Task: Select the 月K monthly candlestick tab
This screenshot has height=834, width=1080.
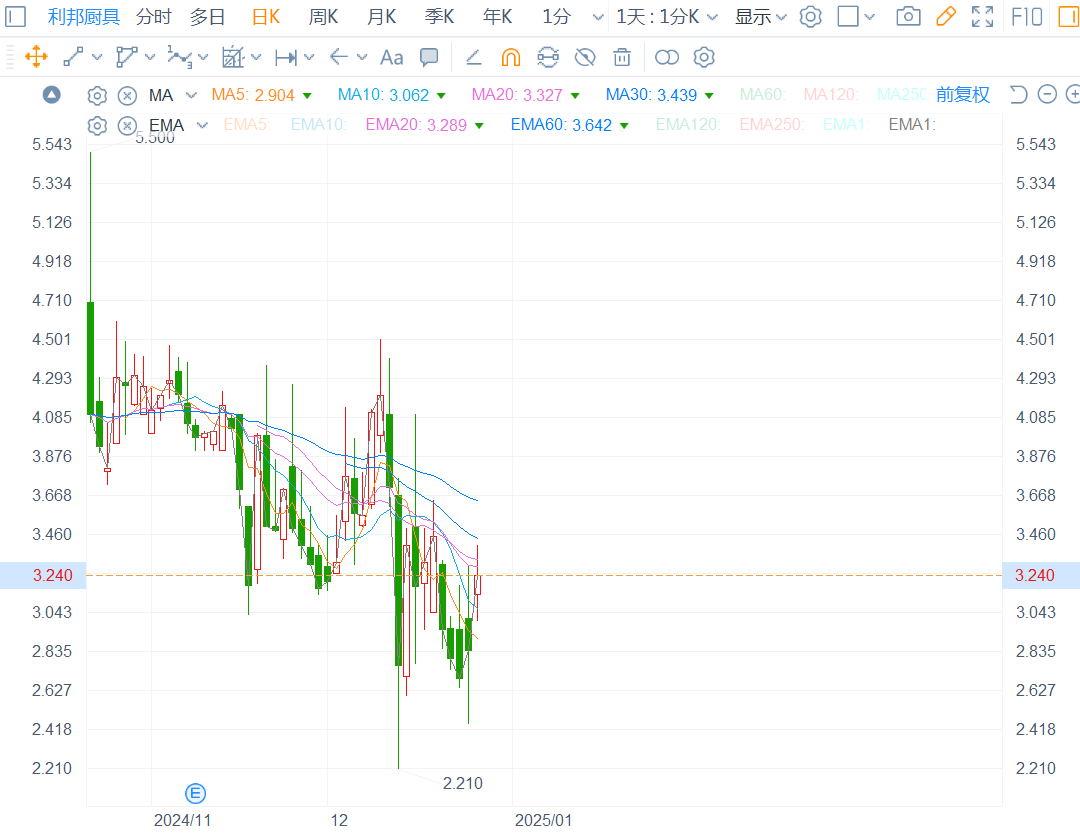Action: click(382, 17)
